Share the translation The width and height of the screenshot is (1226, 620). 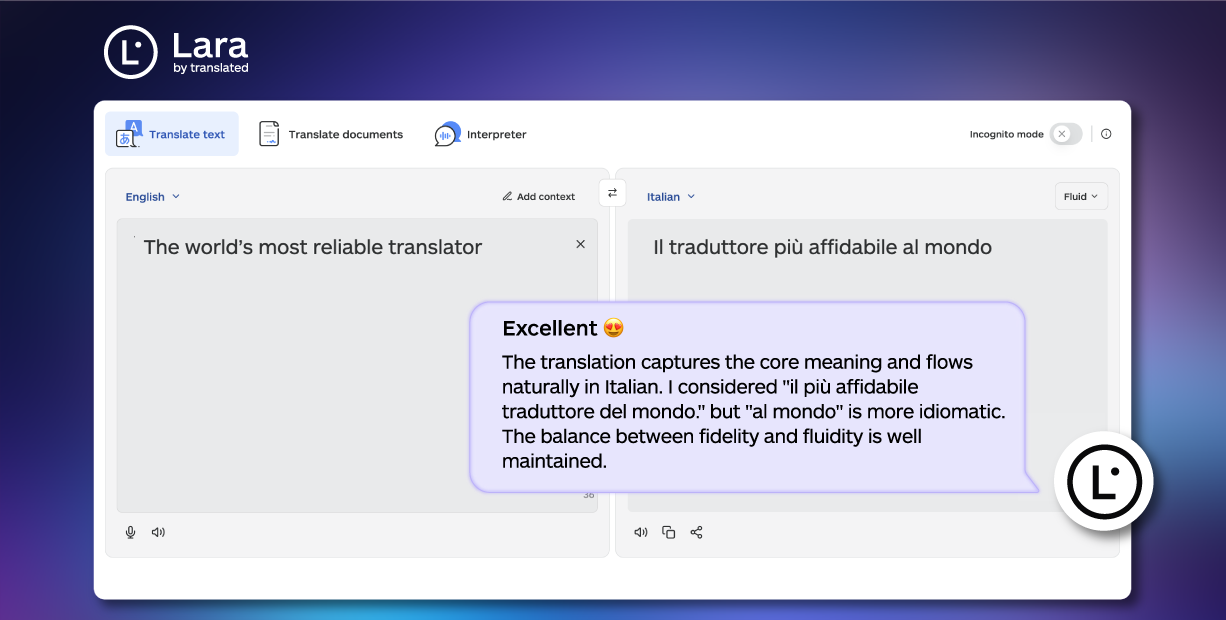point(697,532)
